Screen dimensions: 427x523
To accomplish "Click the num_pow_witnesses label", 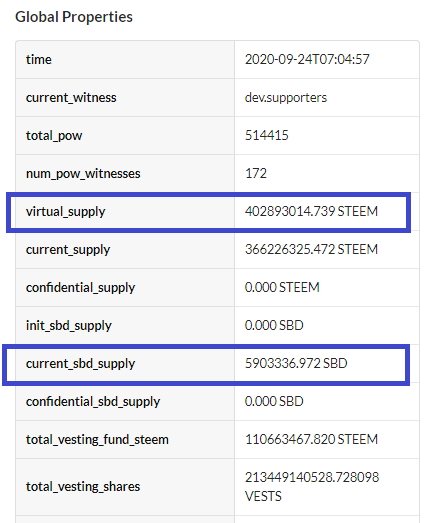I will (83, 174).
